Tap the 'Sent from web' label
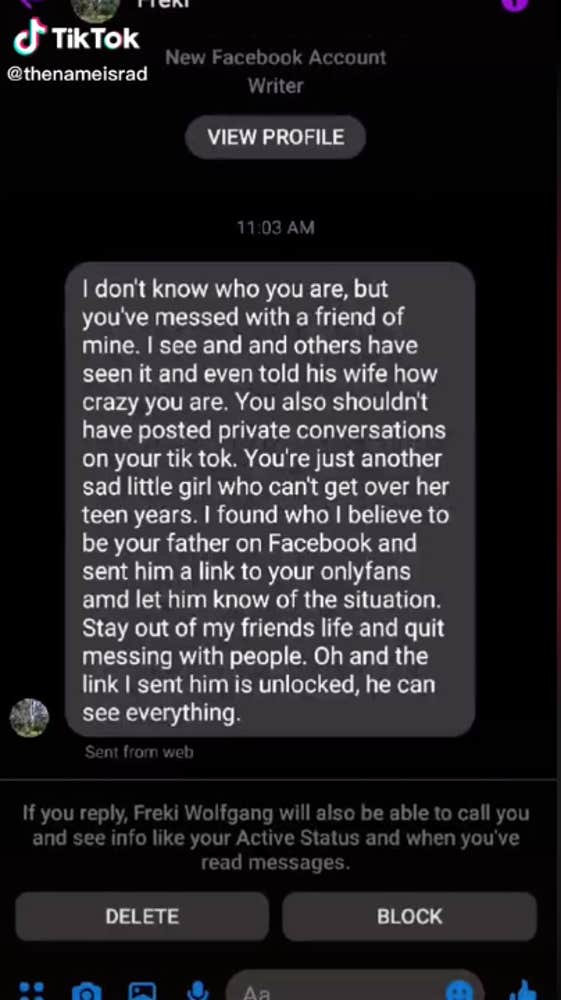Screen dimensions: 561x1000 click(x=139, y=752)
